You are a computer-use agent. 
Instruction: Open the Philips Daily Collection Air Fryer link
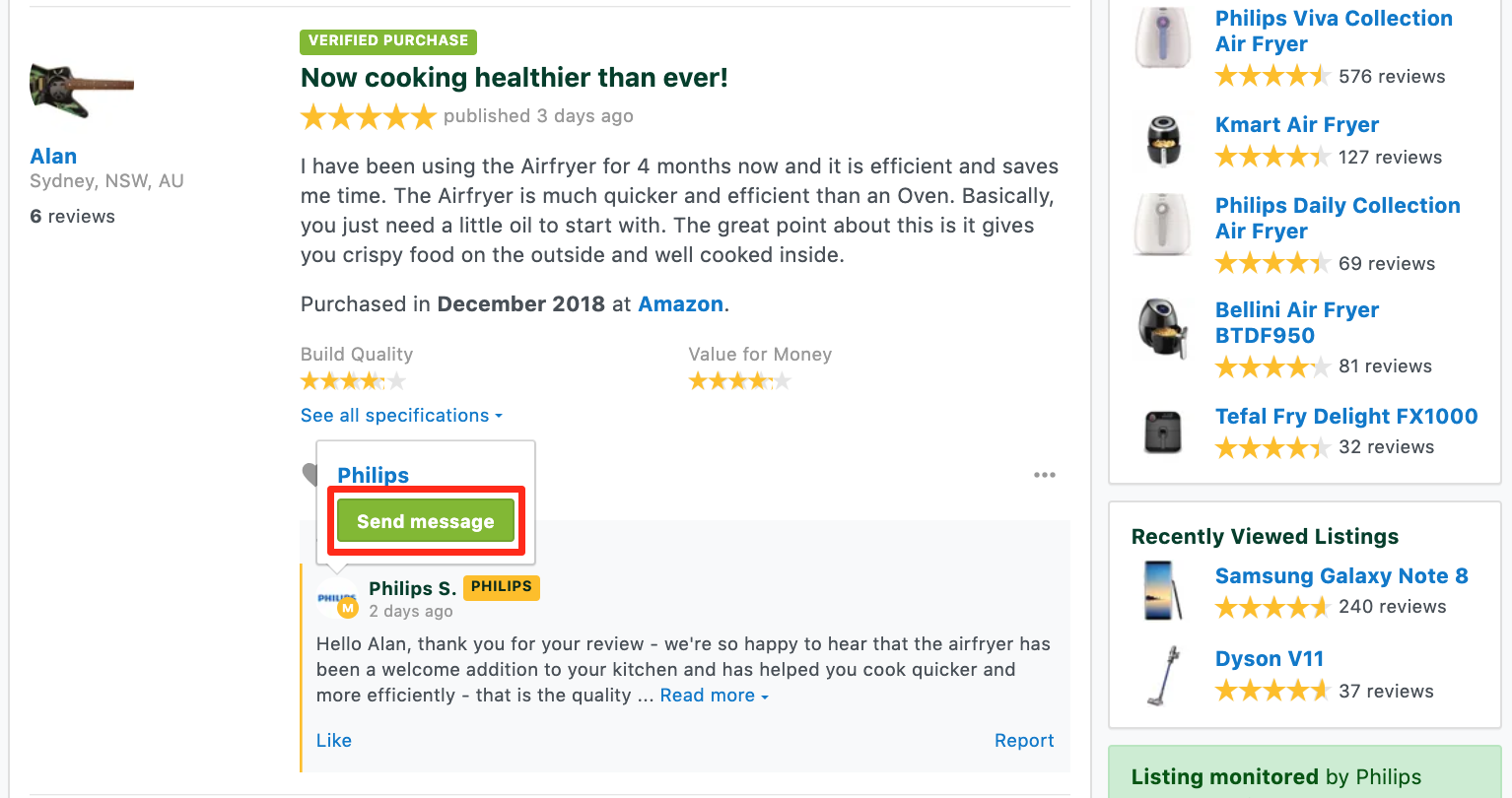[1338, 219]
